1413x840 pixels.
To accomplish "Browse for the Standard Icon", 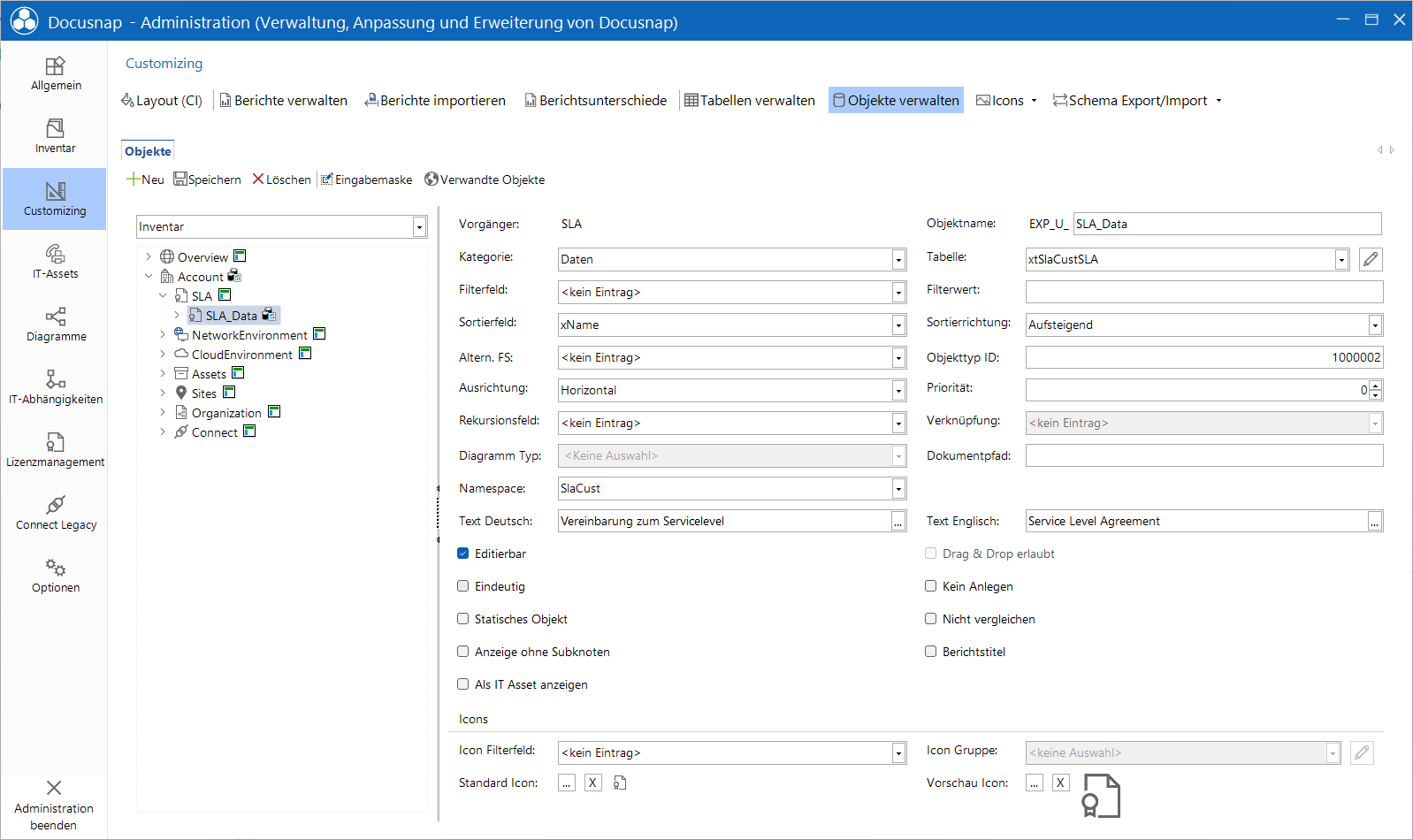I will [x=567, y=783].
